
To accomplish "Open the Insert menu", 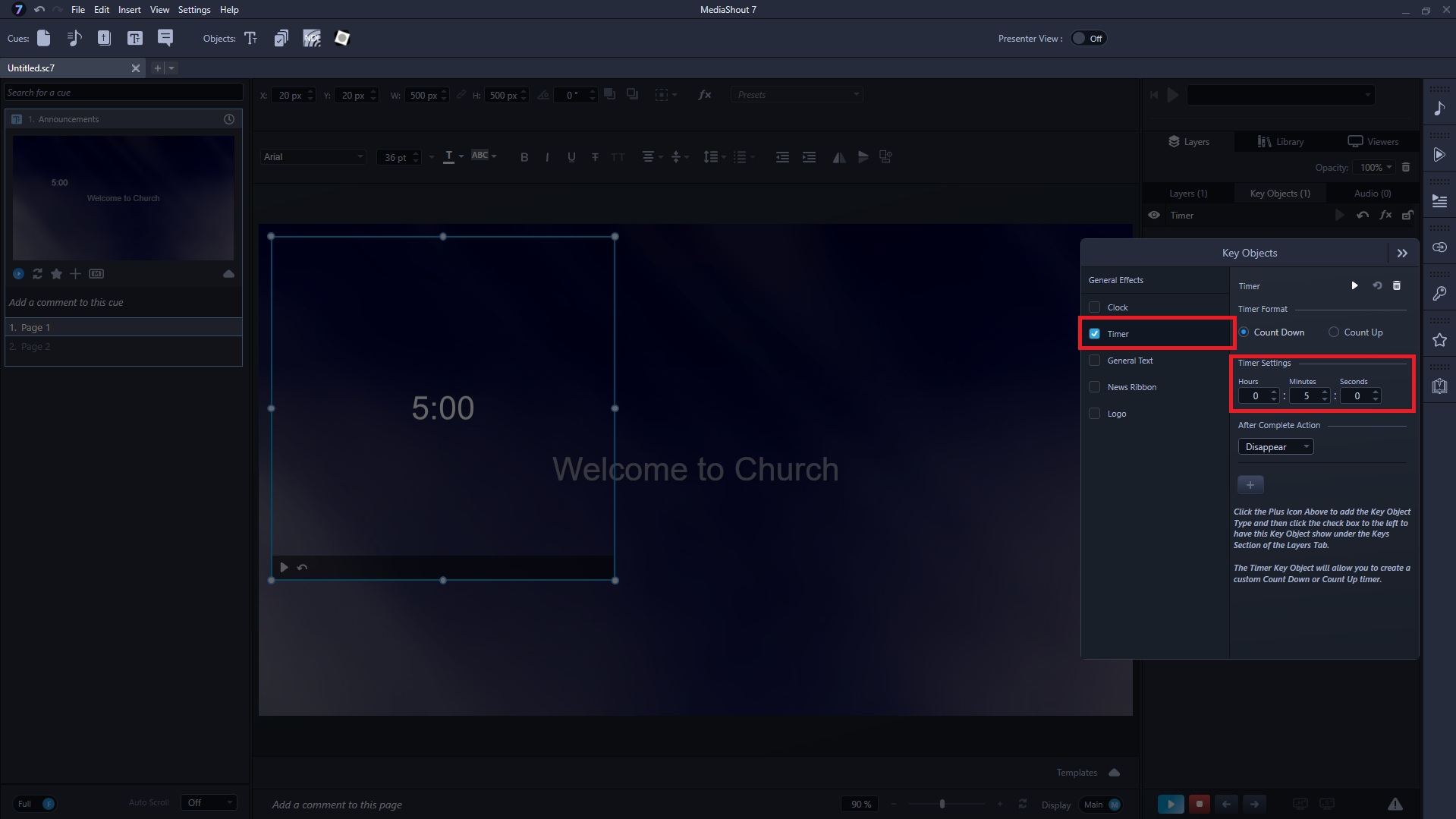I will (129, 10).
